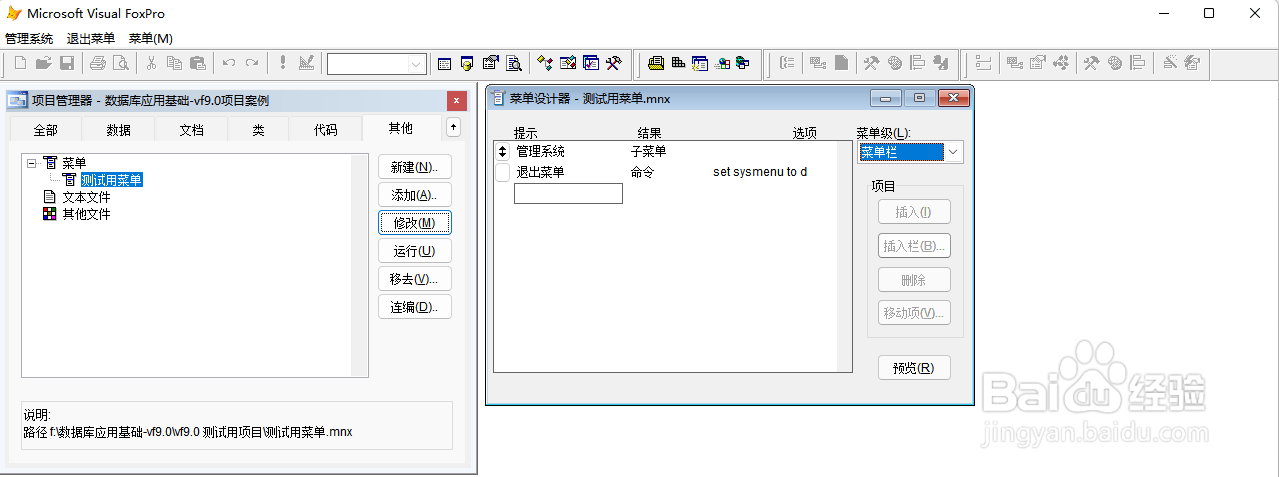Click the Modify Form ruler icon
The height and width of the screenshot is (477, 1279).
click(x=306, y=63)
